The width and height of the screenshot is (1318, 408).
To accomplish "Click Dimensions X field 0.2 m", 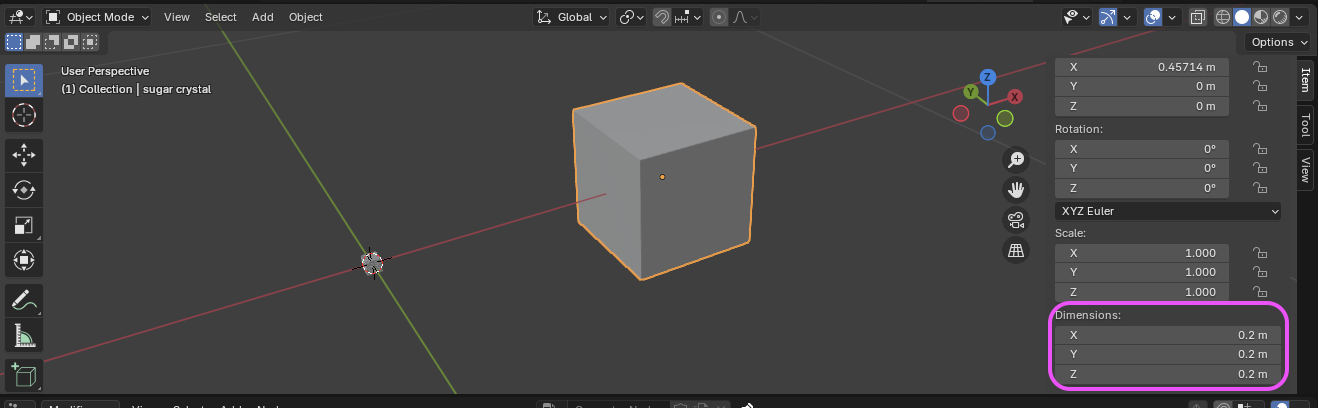I will (x=1168, y=335).
